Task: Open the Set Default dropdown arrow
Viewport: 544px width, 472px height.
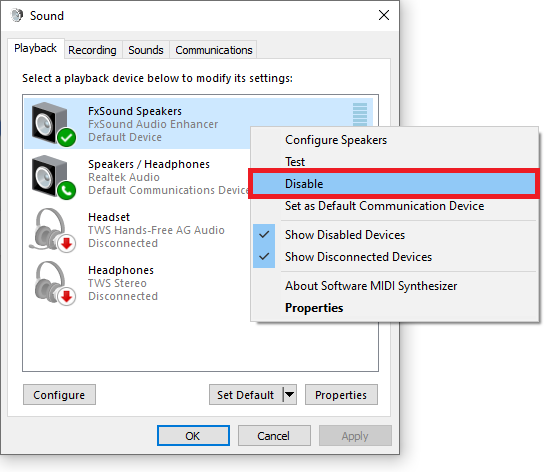Action: [290, 395]
